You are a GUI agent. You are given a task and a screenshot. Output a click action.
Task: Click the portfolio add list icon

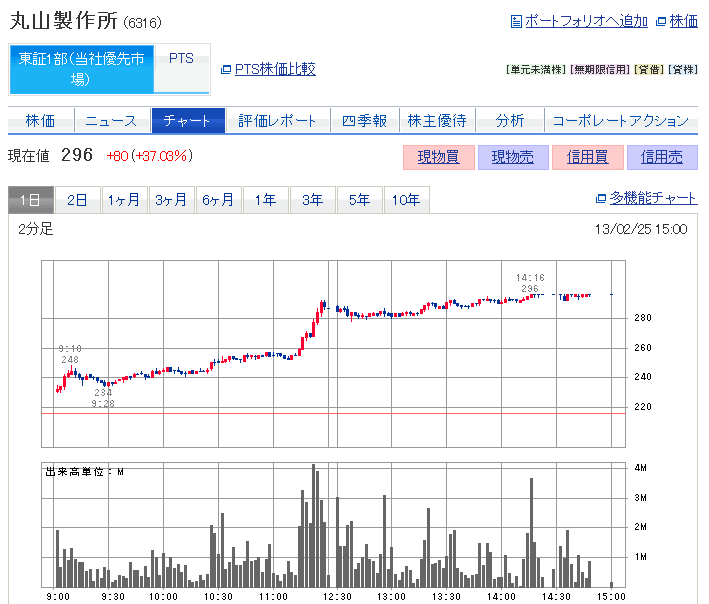(x=516, y=21)
